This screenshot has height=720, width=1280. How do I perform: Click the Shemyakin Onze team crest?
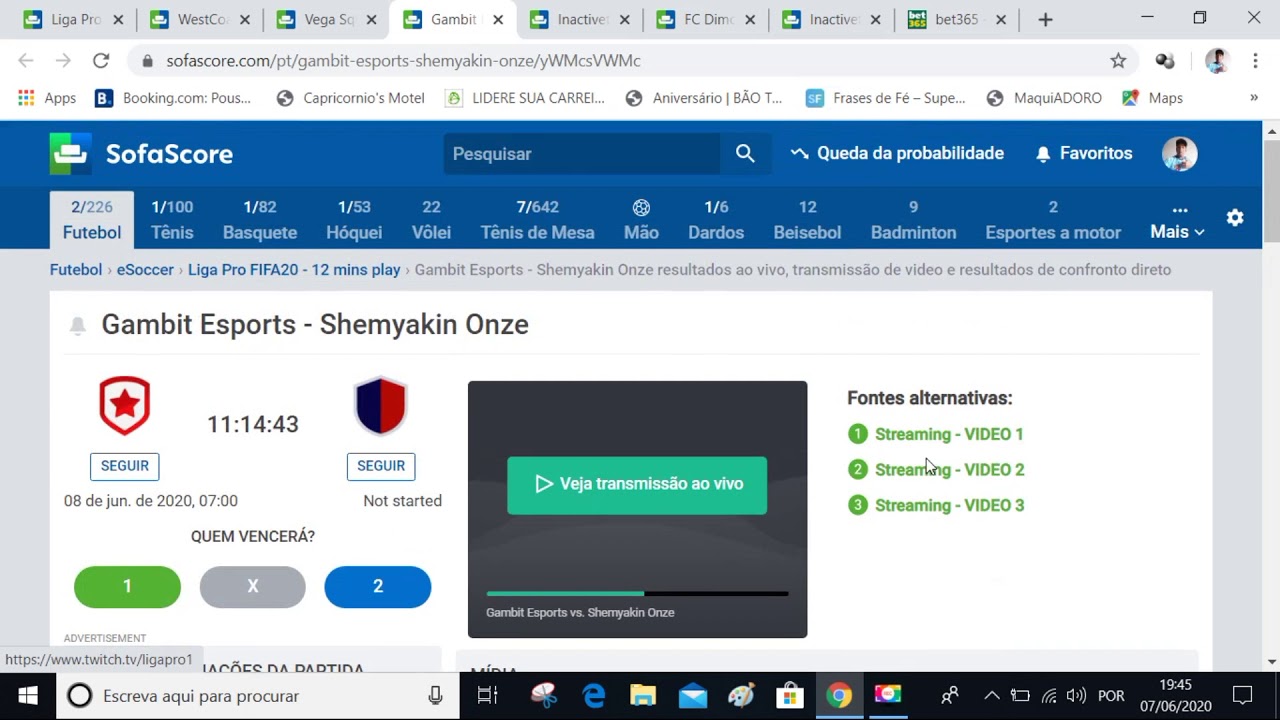click(x=381, y=405)
